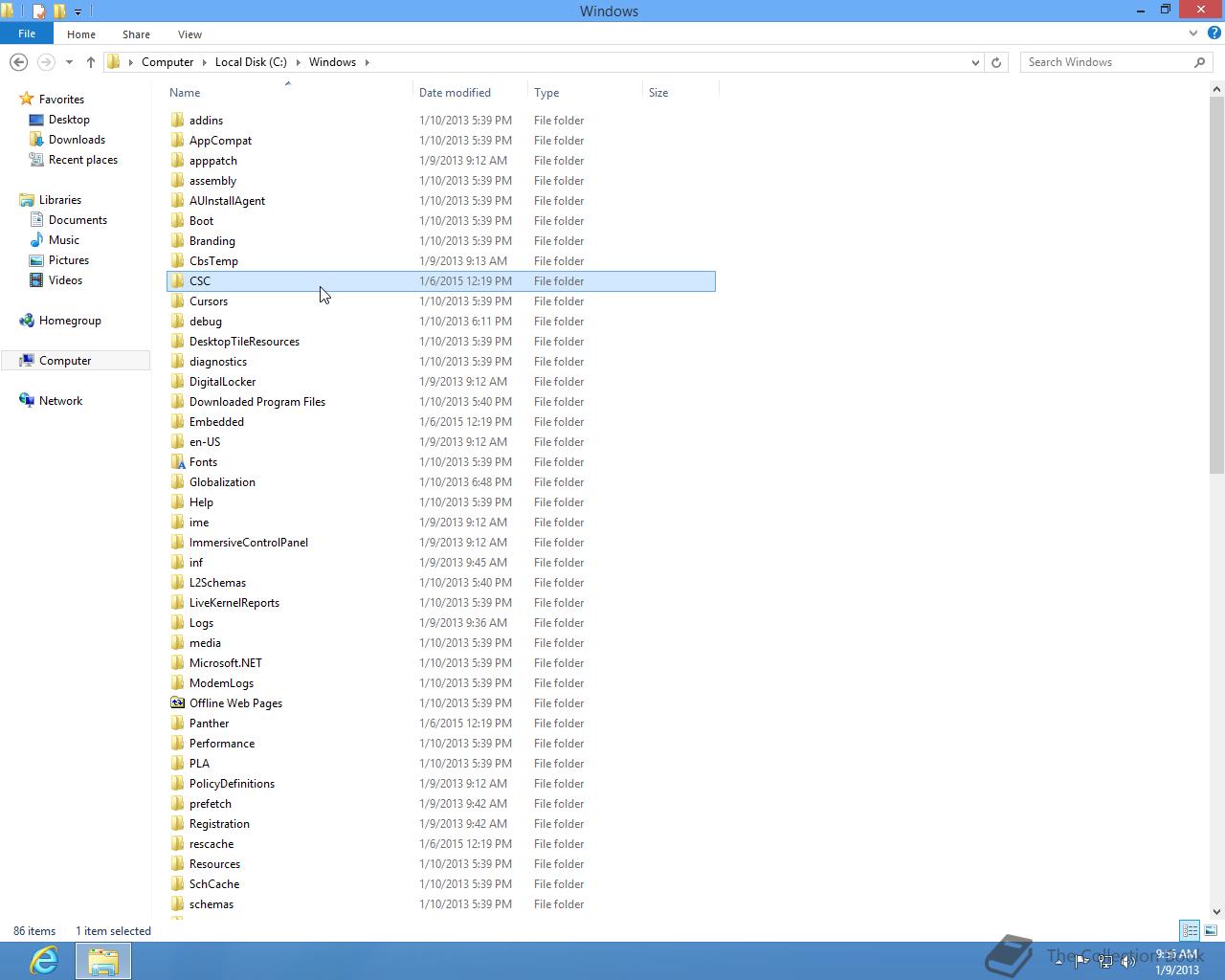This screenshot has height=980, width=1225.
Task: Switch to Large icons view in status bar
Action: click(x=1211, y=930)
